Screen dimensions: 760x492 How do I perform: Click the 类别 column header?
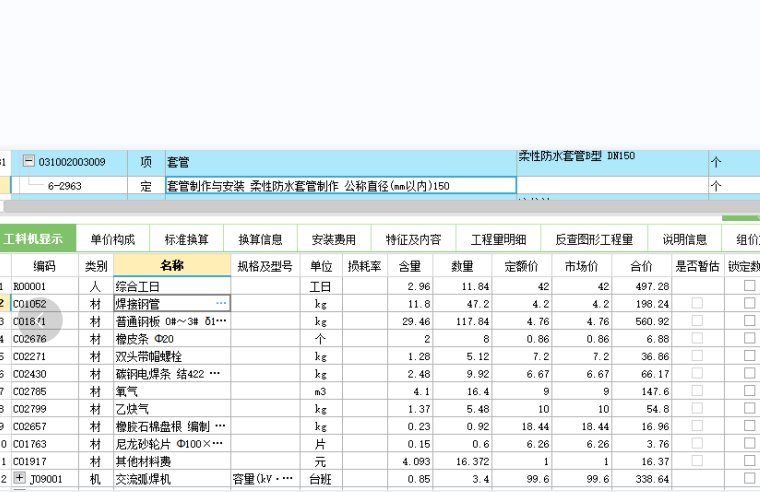(x=96, y=266)
